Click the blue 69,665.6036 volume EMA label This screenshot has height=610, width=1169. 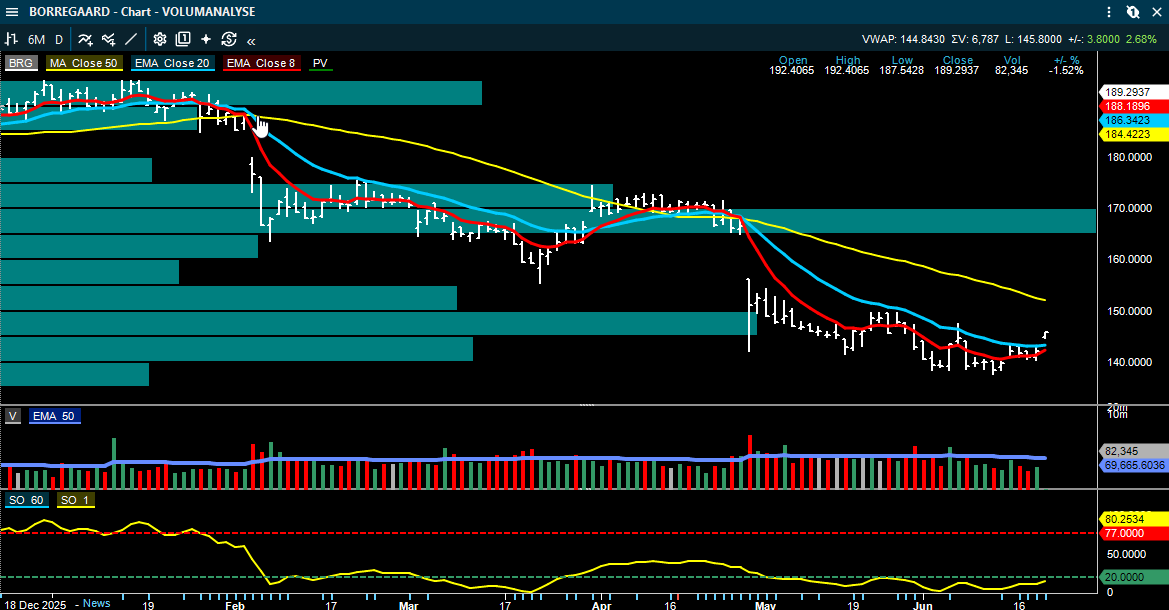1135,465
